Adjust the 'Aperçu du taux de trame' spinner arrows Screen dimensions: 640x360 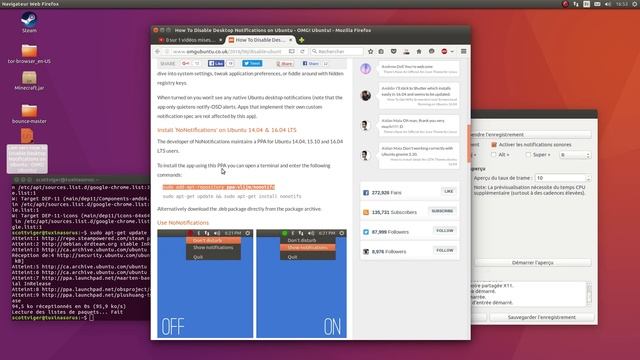pyautogui.click(x=588, y=178)
